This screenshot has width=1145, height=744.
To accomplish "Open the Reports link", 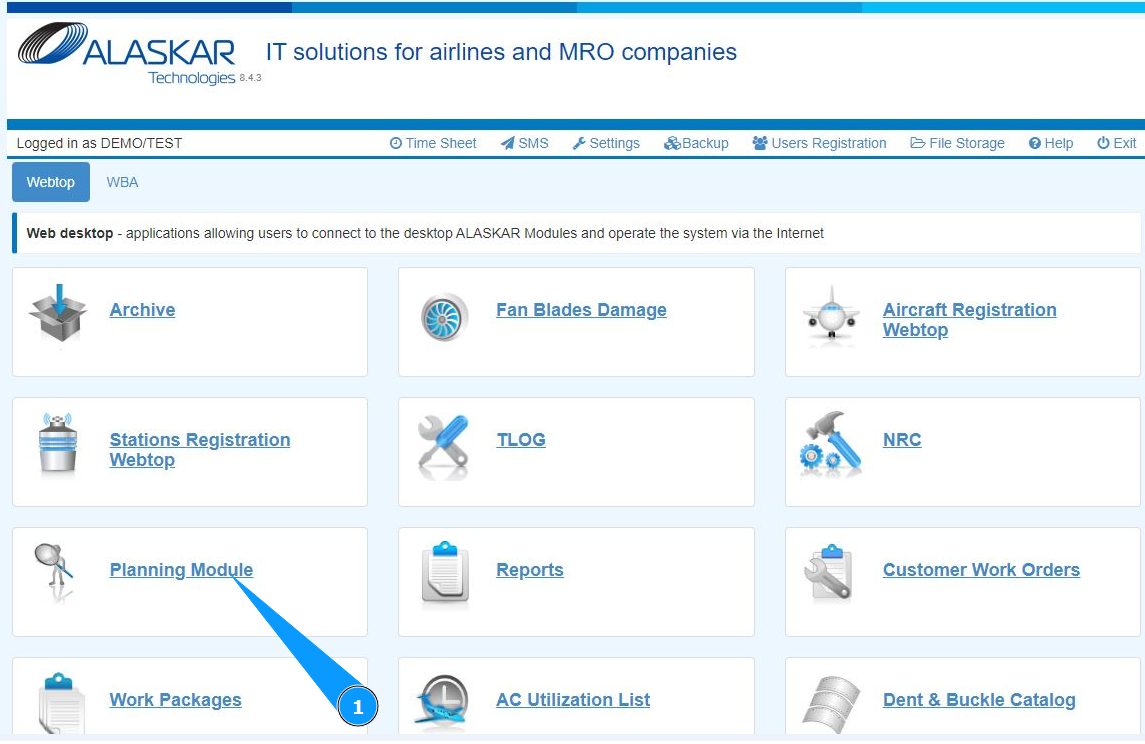I will 529,569.
